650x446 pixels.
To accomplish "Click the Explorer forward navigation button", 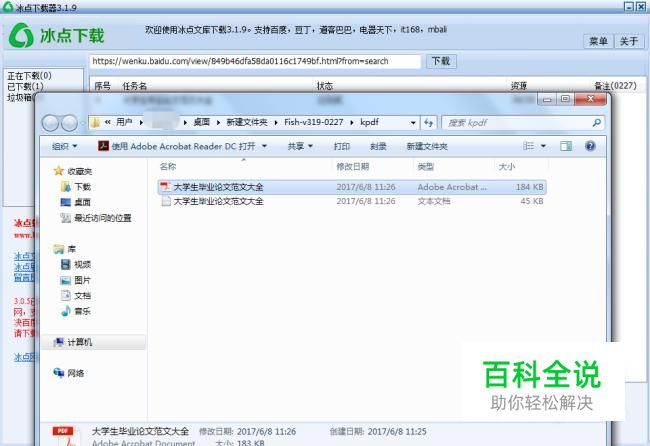I will tap(69, 123).
